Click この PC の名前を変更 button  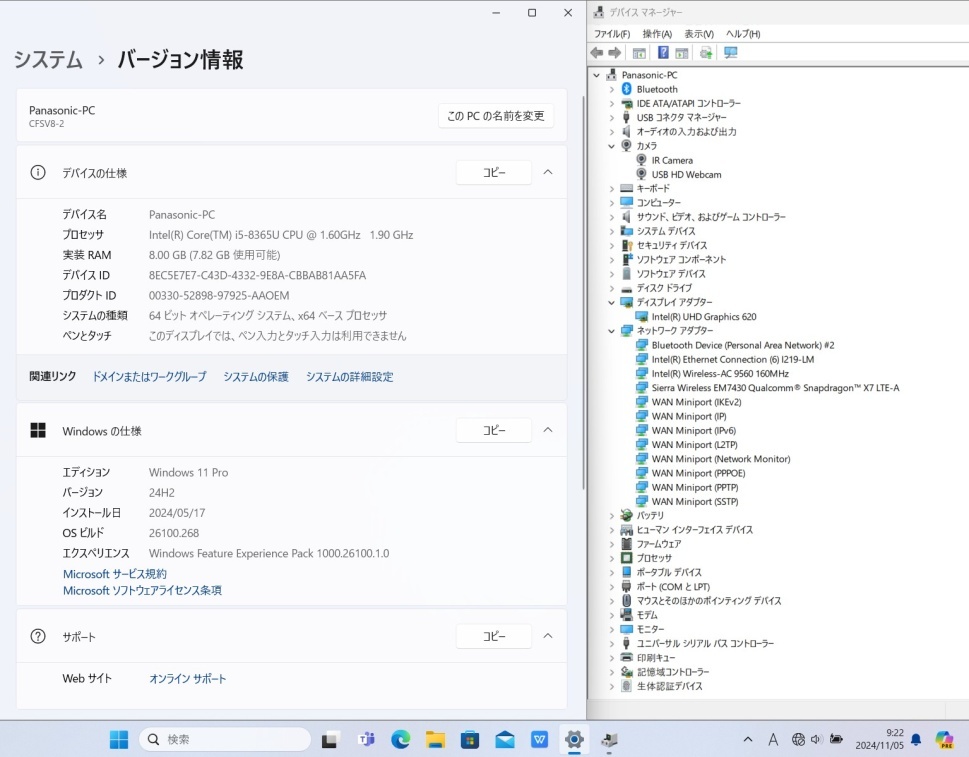pos(496,116)
